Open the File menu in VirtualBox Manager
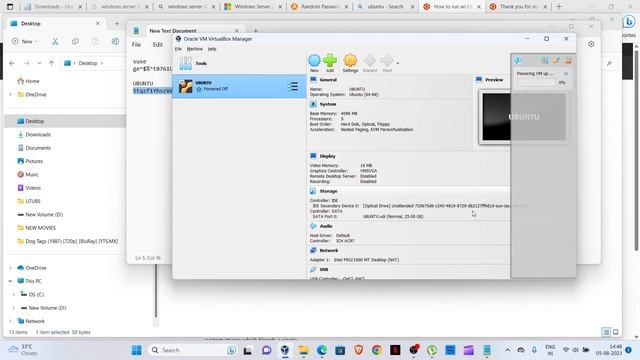 (x=178, y=49)
